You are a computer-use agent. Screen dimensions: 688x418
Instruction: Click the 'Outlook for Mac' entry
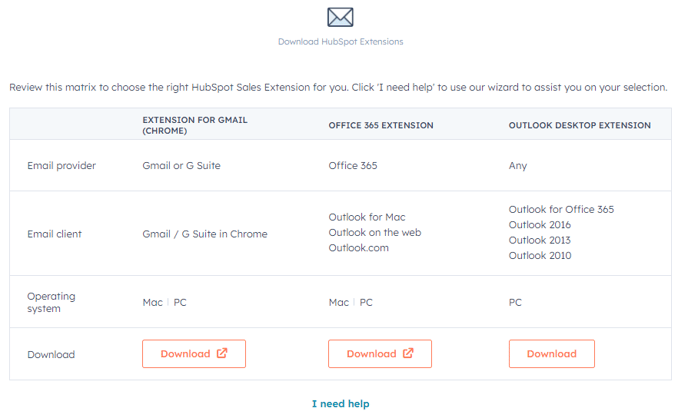tap(367, 217)
